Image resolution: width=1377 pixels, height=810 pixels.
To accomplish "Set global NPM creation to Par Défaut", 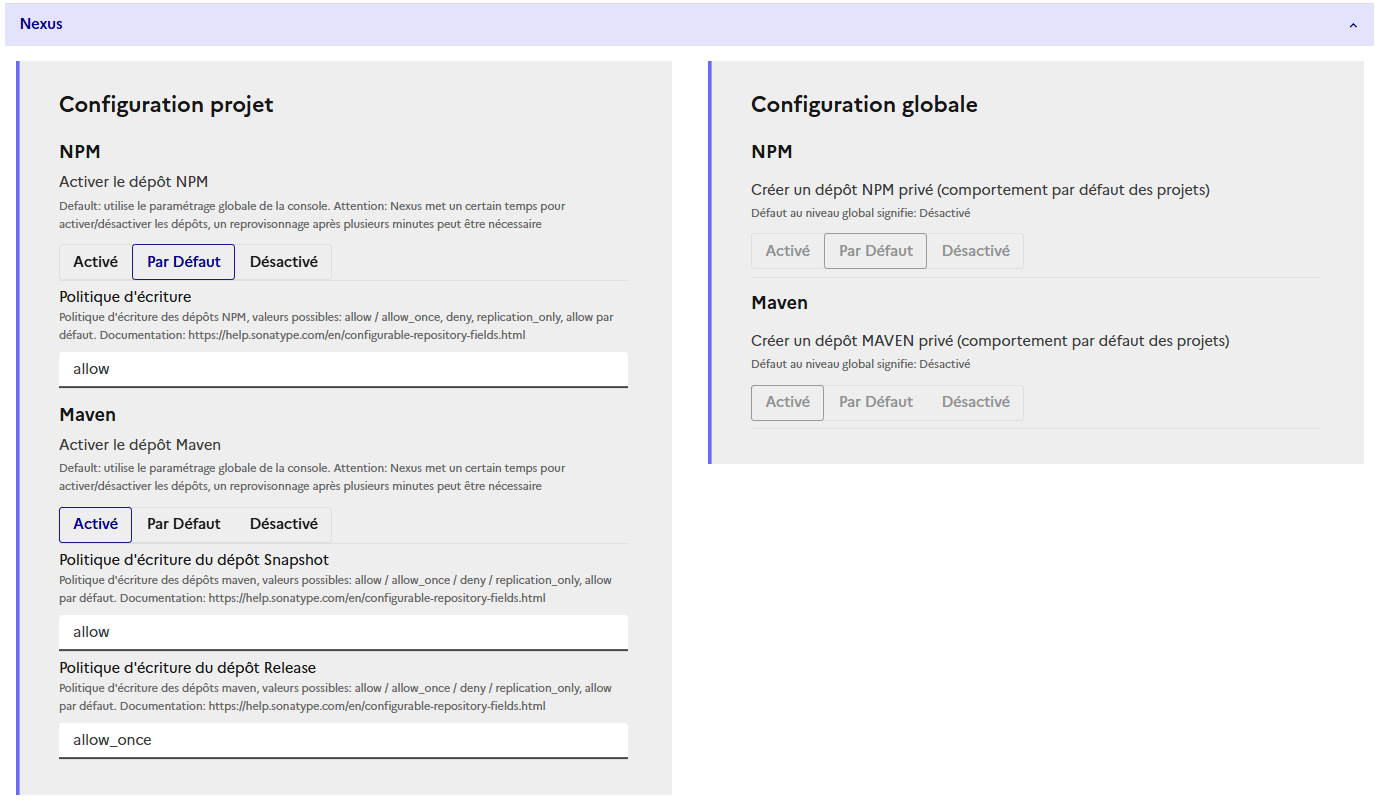I will [874, 250].
